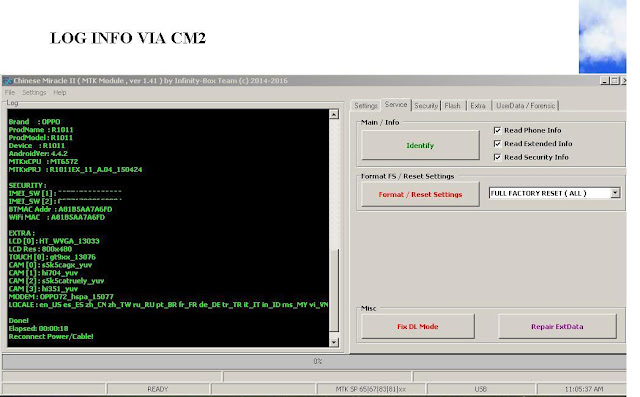Click the log scrollbar down arrow
Screen dimensions: 640x397
point(334,342)
